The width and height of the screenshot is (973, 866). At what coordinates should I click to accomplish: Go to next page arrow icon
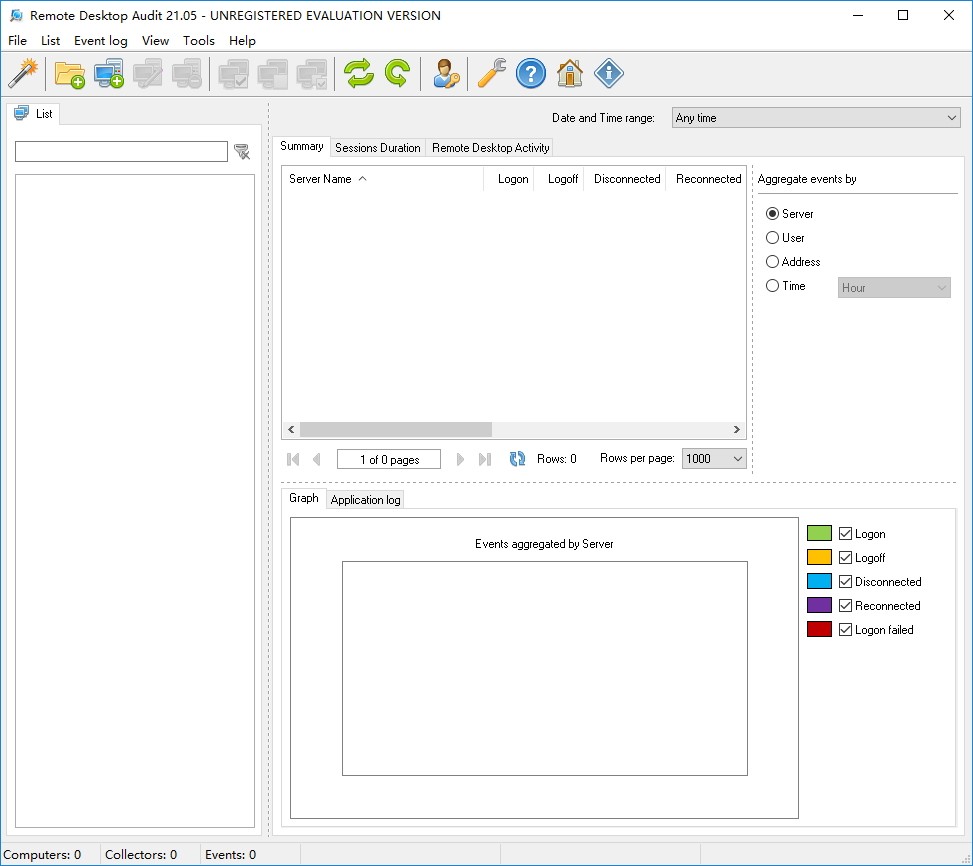460,459
